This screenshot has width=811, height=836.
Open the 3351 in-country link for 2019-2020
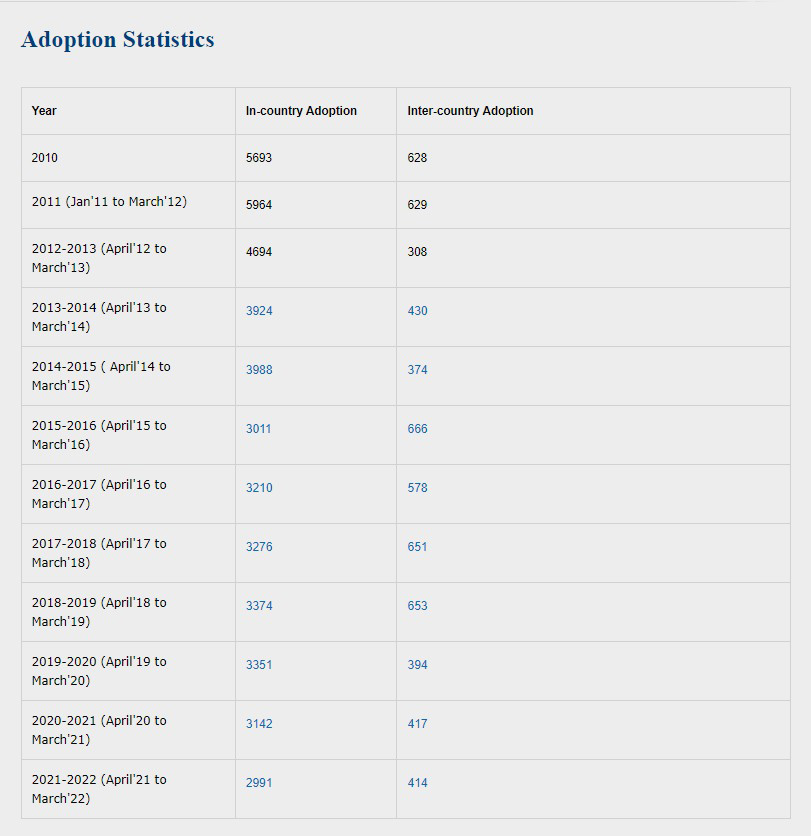259,665
